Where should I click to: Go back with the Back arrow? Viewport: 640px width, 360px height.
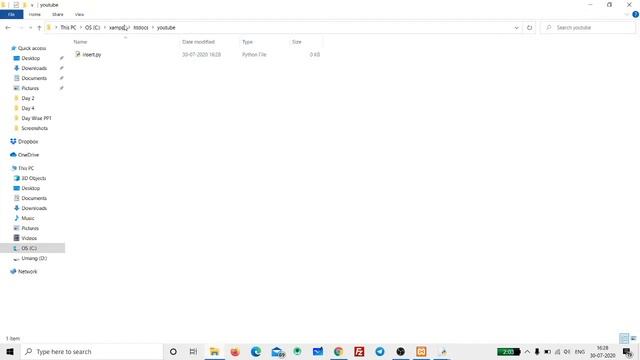[8, 28]
